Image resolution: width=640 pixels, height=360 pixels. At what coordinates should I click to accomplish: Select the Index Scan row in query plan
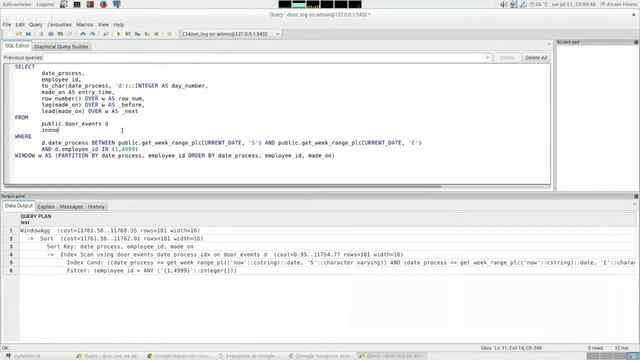[327, 254]
